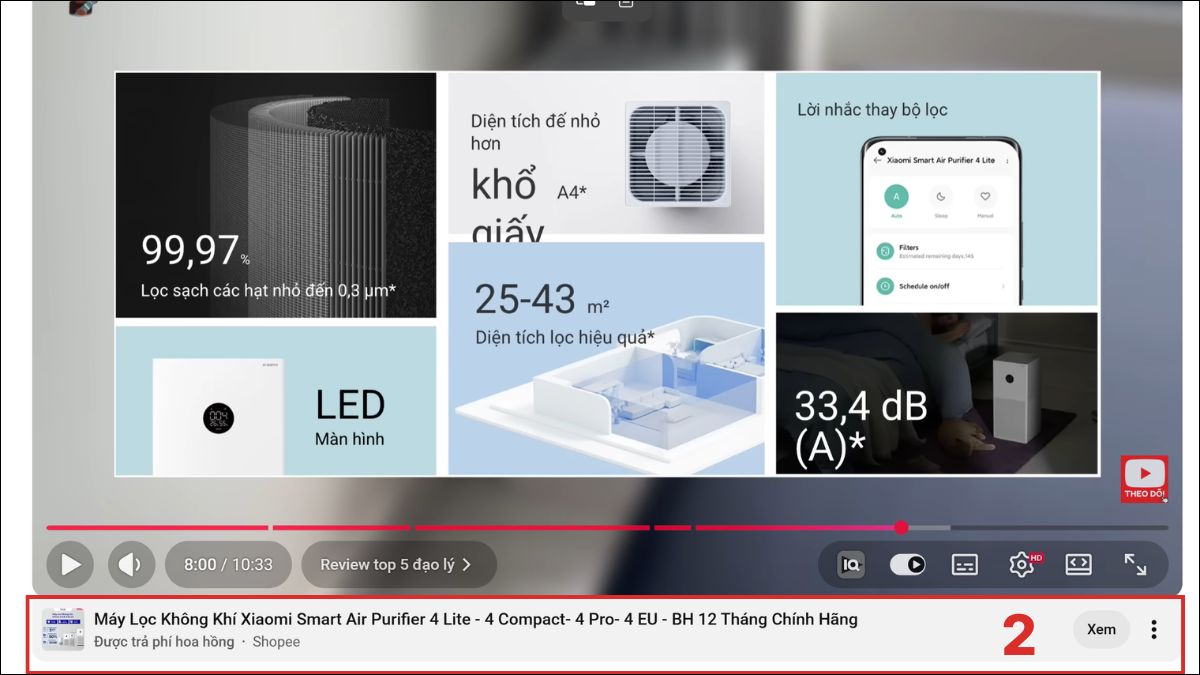Image resolution: width=1200 pixels, height=675 pixels.
Task: Click the 8:00 / 10:33 time display
Action: pos(228,565)
